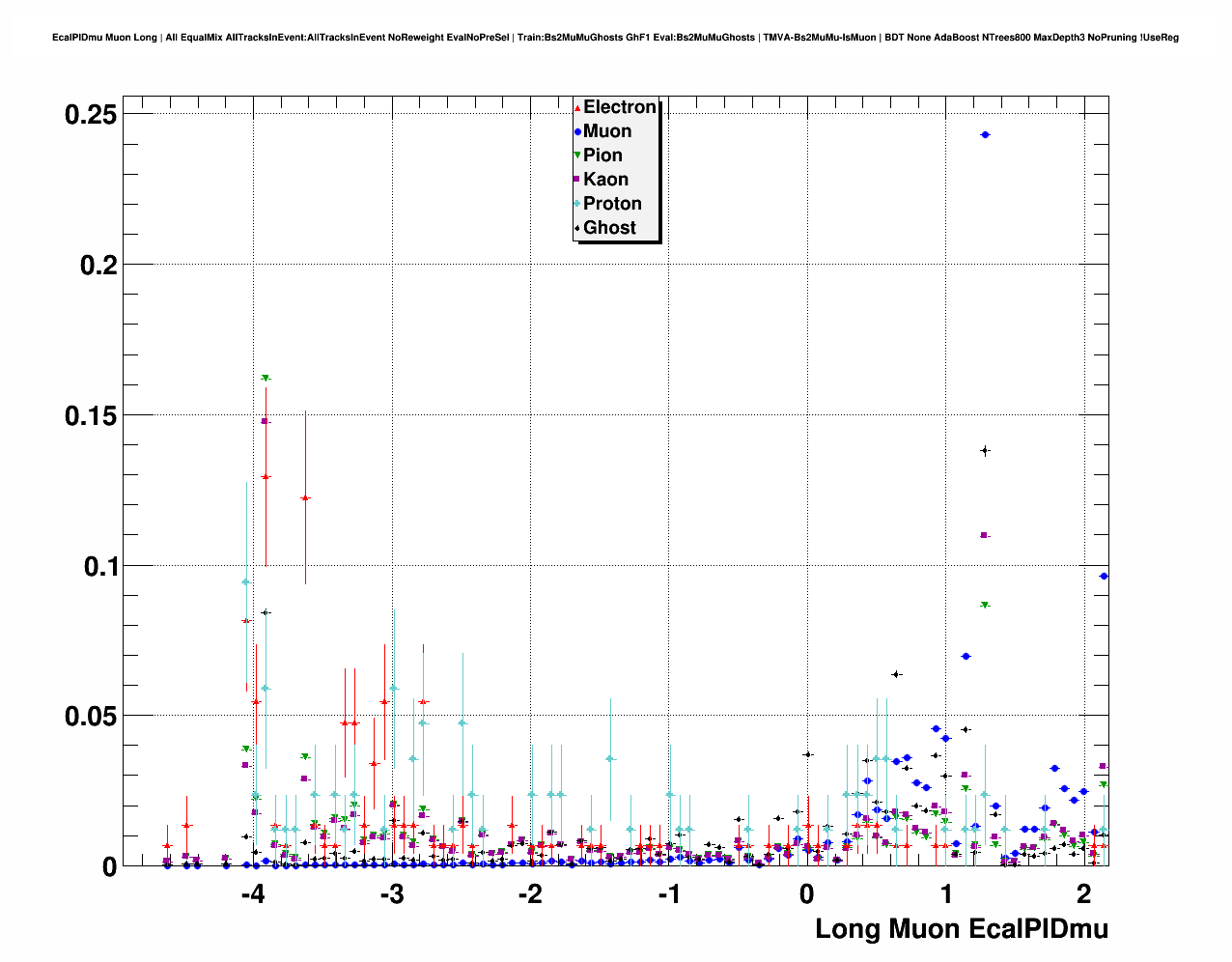Click the x-axis label 2

[1084, 893]
